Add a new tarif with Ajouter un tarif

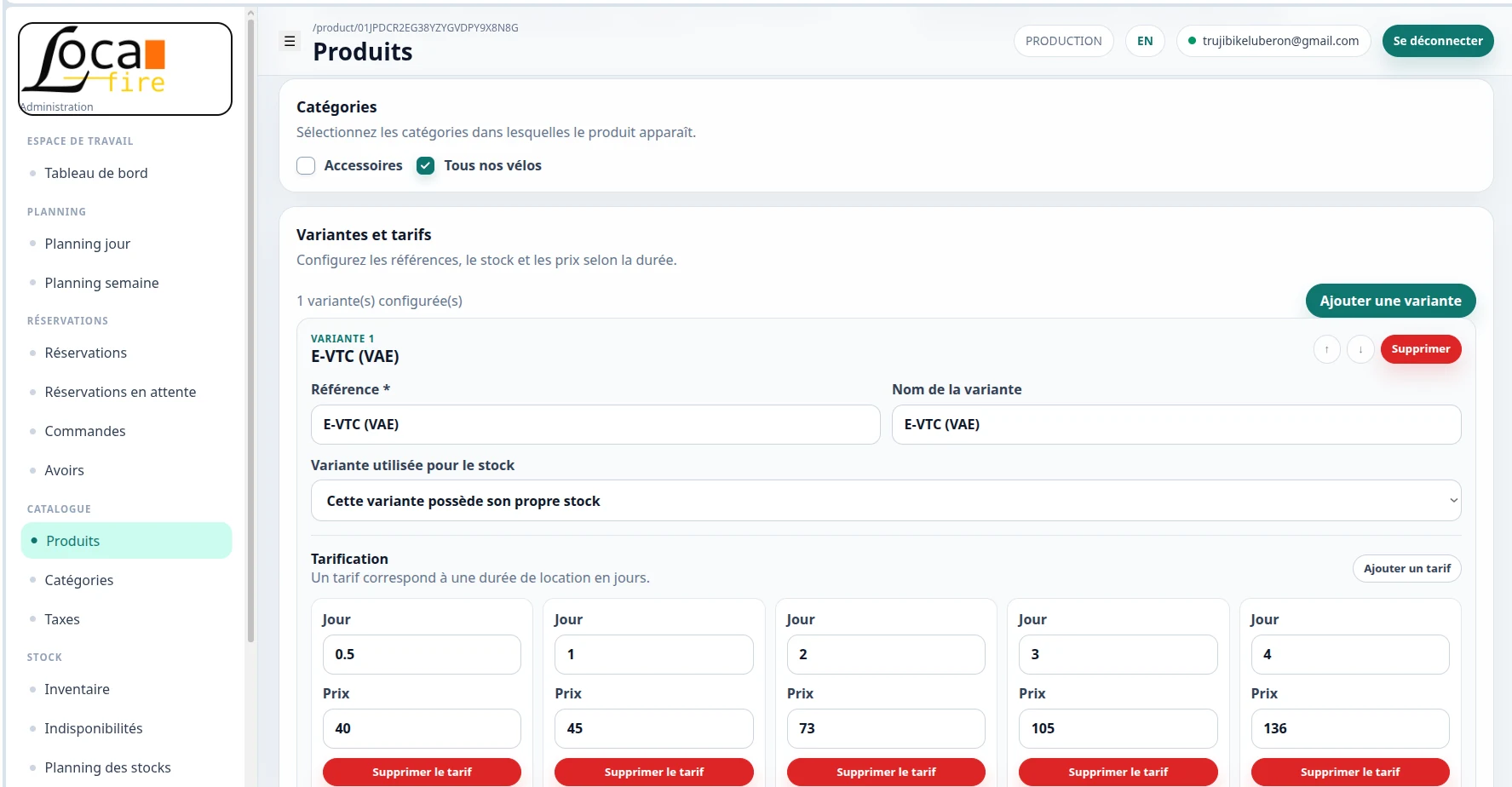(1406, 568)
